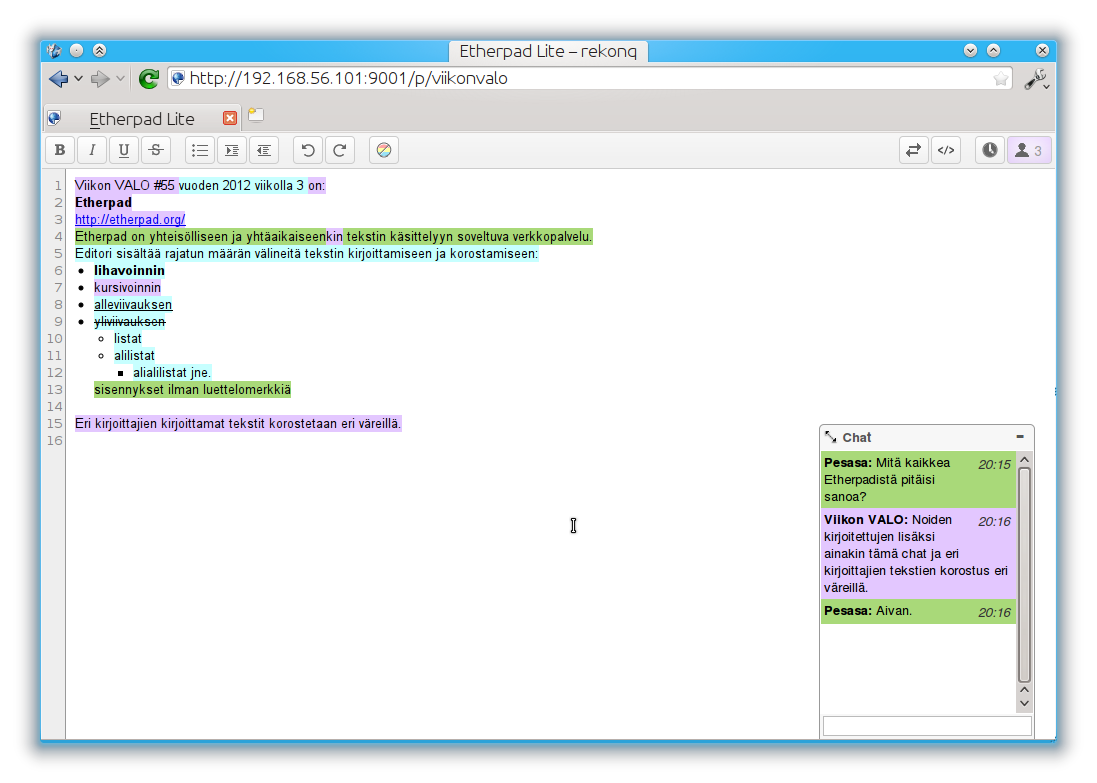Indent the current line

[x=232, y=150]
